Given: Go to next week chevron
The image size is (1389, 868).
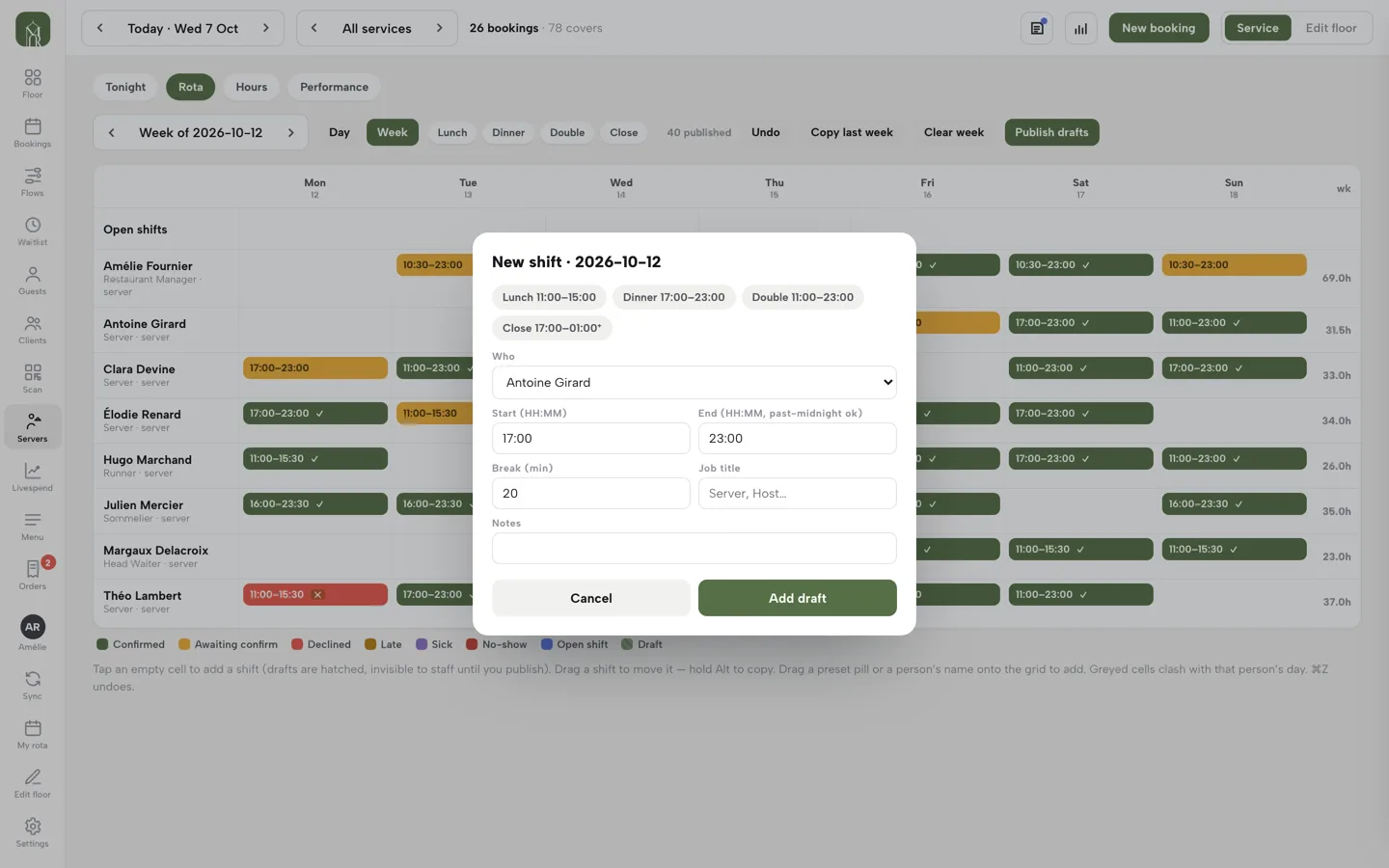Looking at the screenshot, I should 291,132.
